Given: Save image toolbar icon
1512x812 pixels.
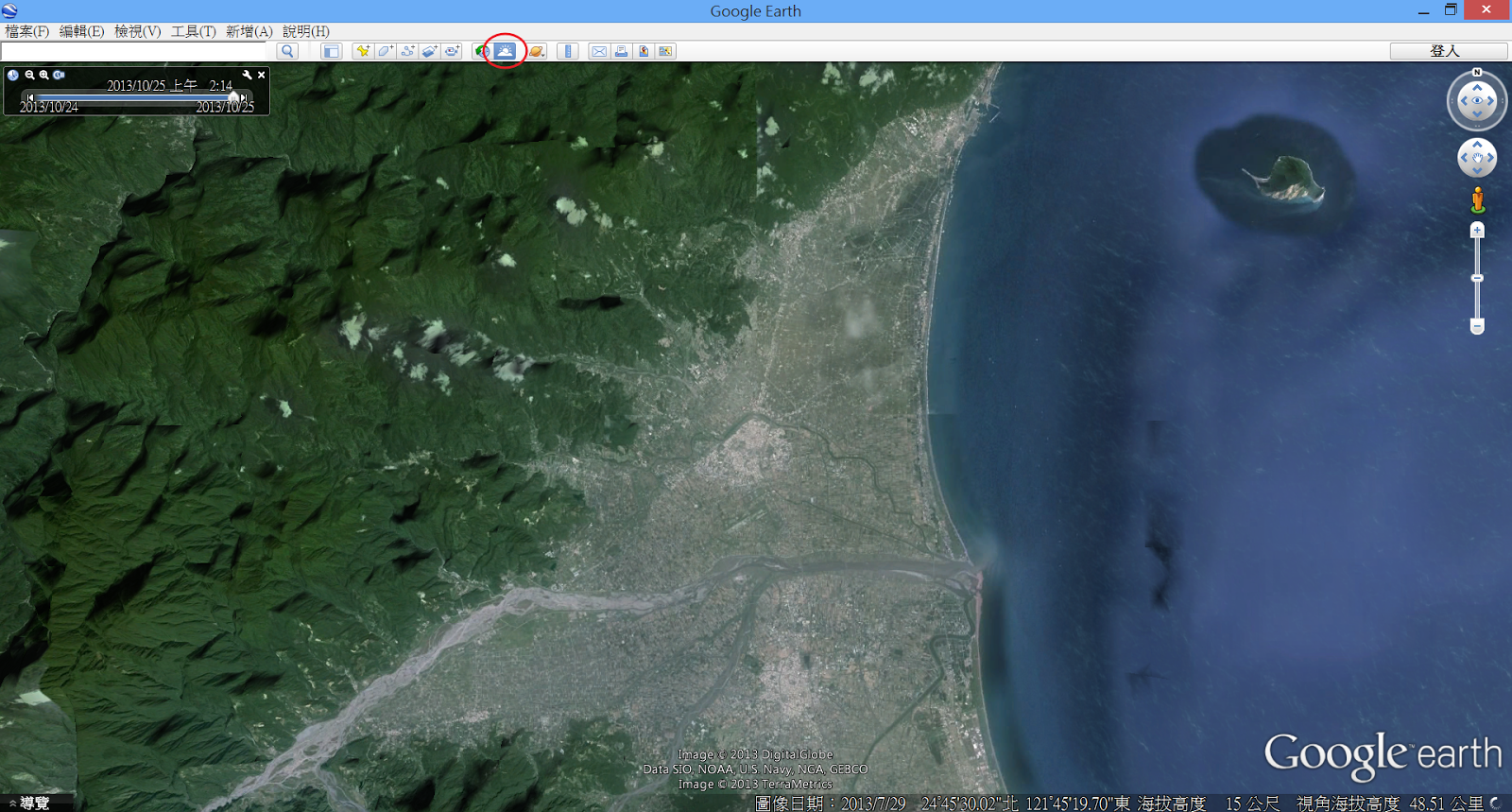Looking at the screenshot, I should click(x=644, y=51).
